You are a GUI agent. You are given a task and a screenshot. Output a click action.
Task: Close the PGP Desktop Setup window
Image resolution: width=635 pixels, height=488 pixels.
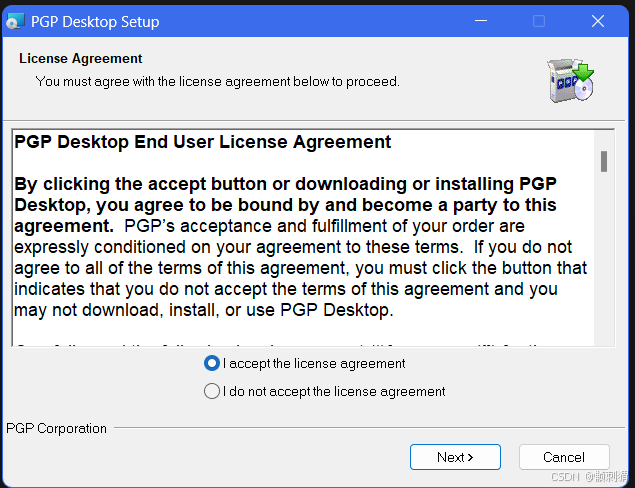coord(598,21)
